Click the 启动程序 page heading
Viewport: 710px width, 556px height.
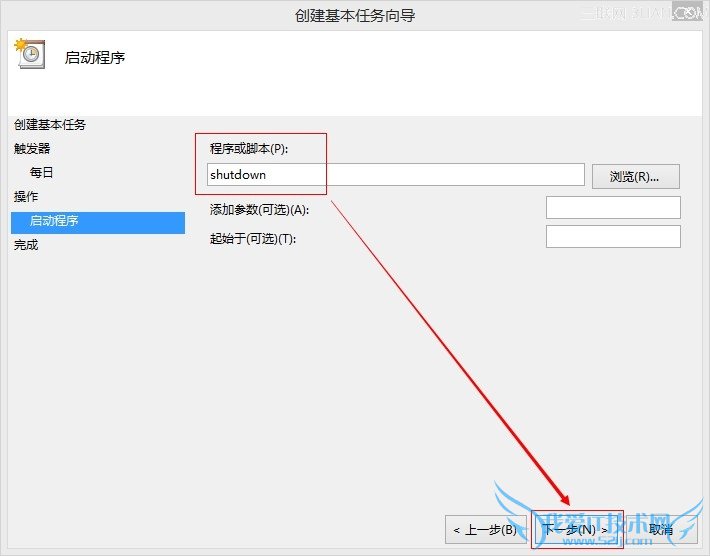(x=95, y=58)
